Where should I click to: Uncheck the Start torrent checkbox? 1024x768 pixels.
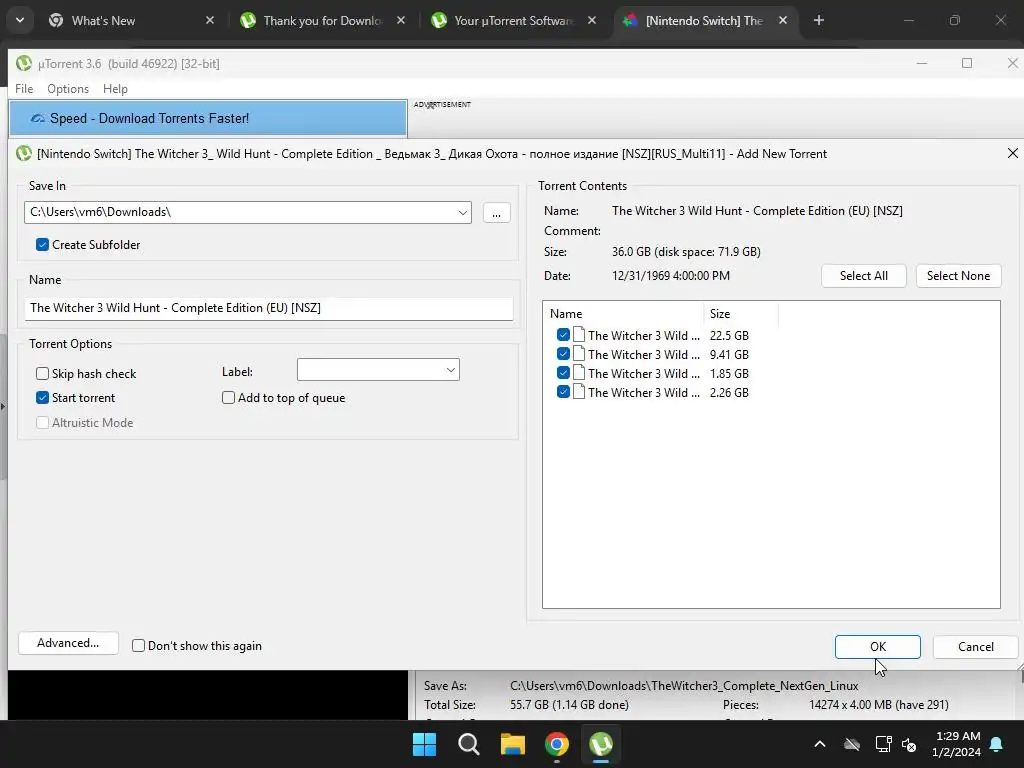[x=42, y=398]
